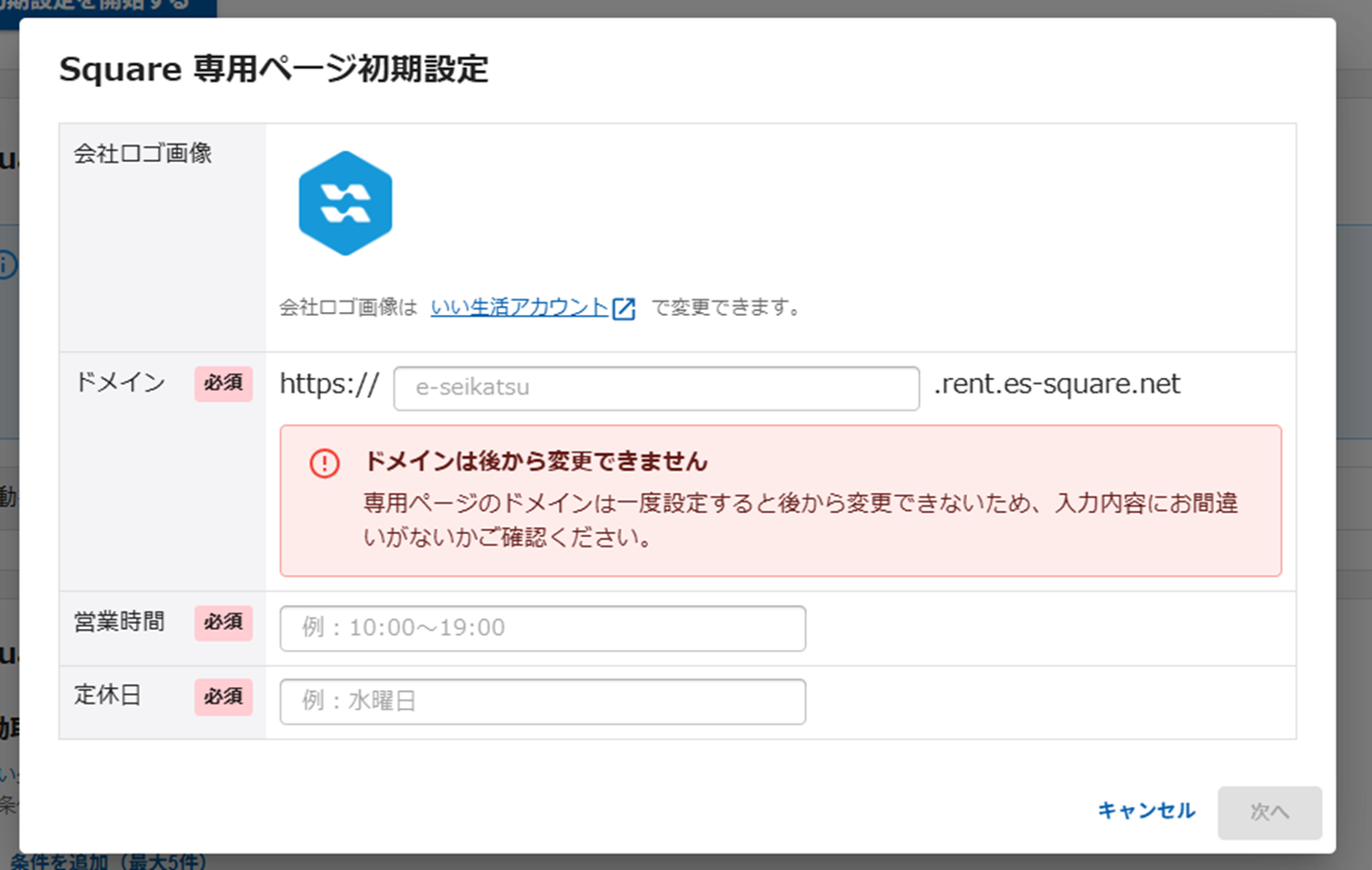
Task: Click the Square 専用ページ初期設定 dialog title
Action: point(274,69)
